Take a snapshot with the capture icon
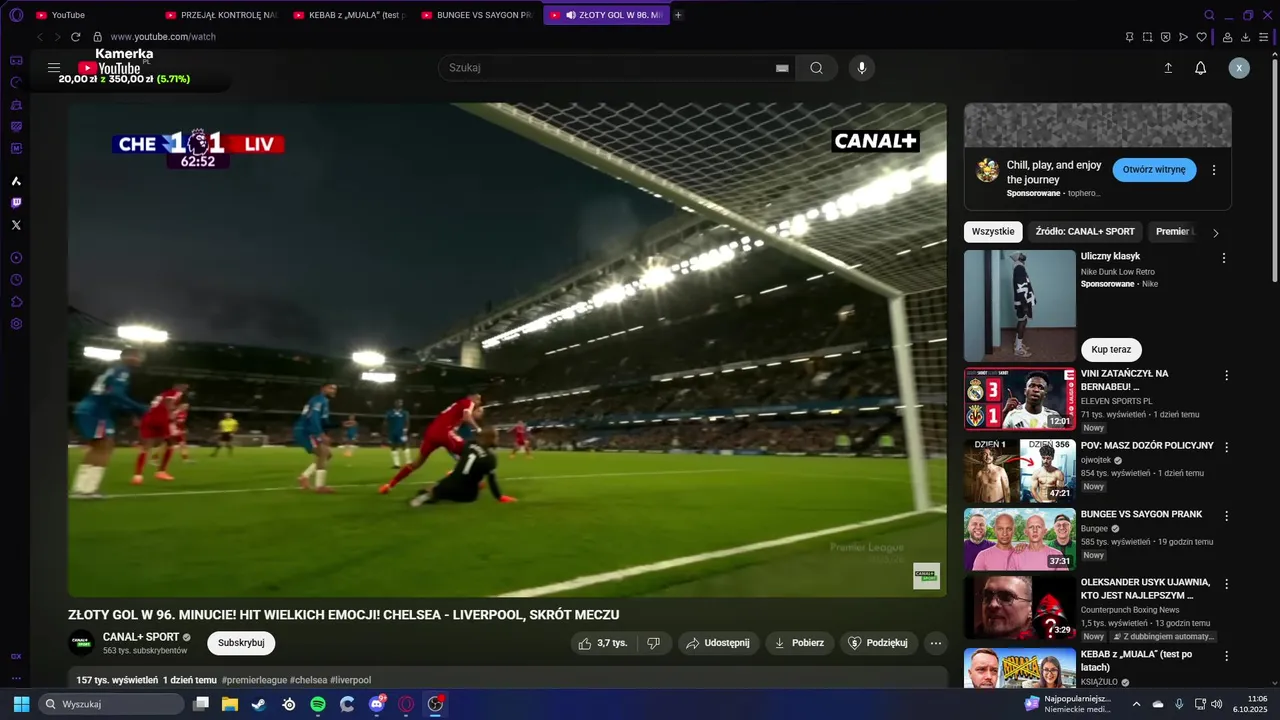The height and width of the screenshot is (720, 1280). tap(1147, 37)
